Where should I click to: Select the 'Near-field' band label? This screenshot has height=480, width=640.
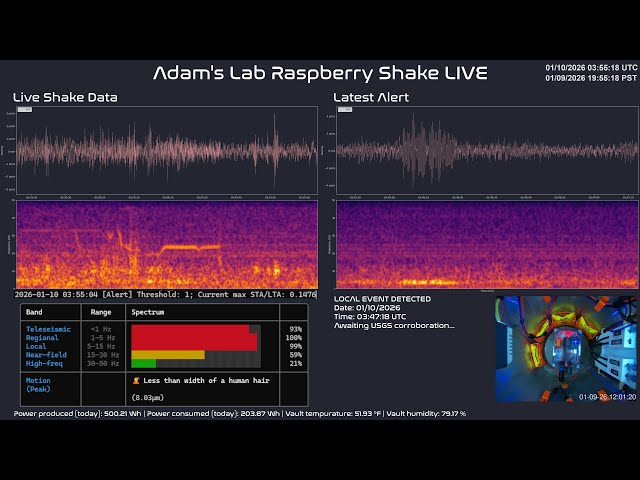tap(46, 355)
